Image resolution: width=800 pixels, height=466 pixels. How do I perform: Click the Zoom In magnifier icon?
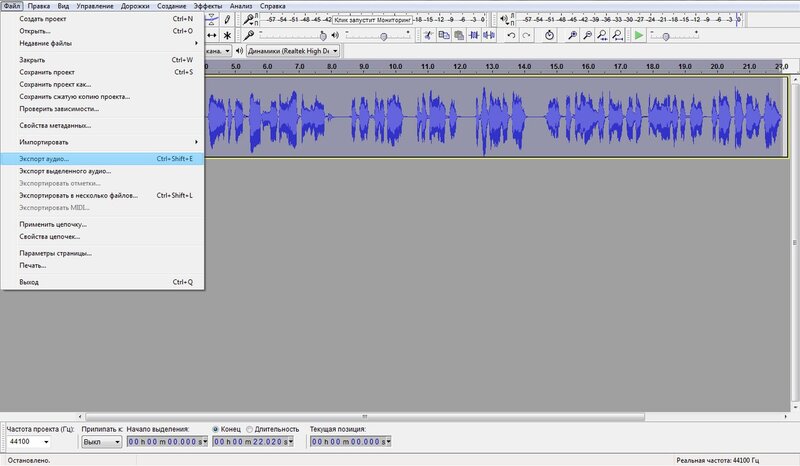[571, 35]
